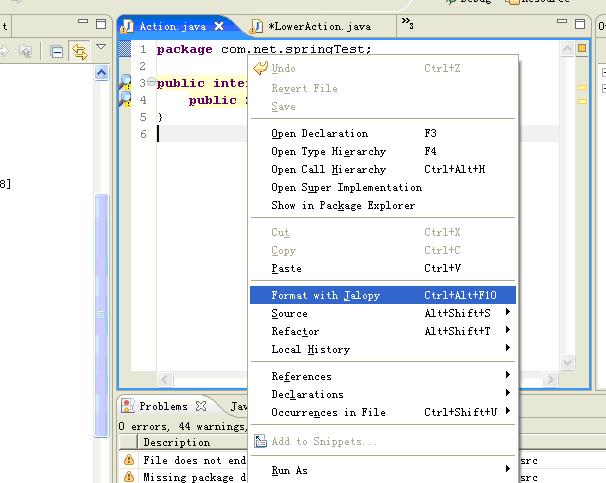Click the 'Up' navigation icon in left panel
The image size is (606, 483).
pos(26,51)
